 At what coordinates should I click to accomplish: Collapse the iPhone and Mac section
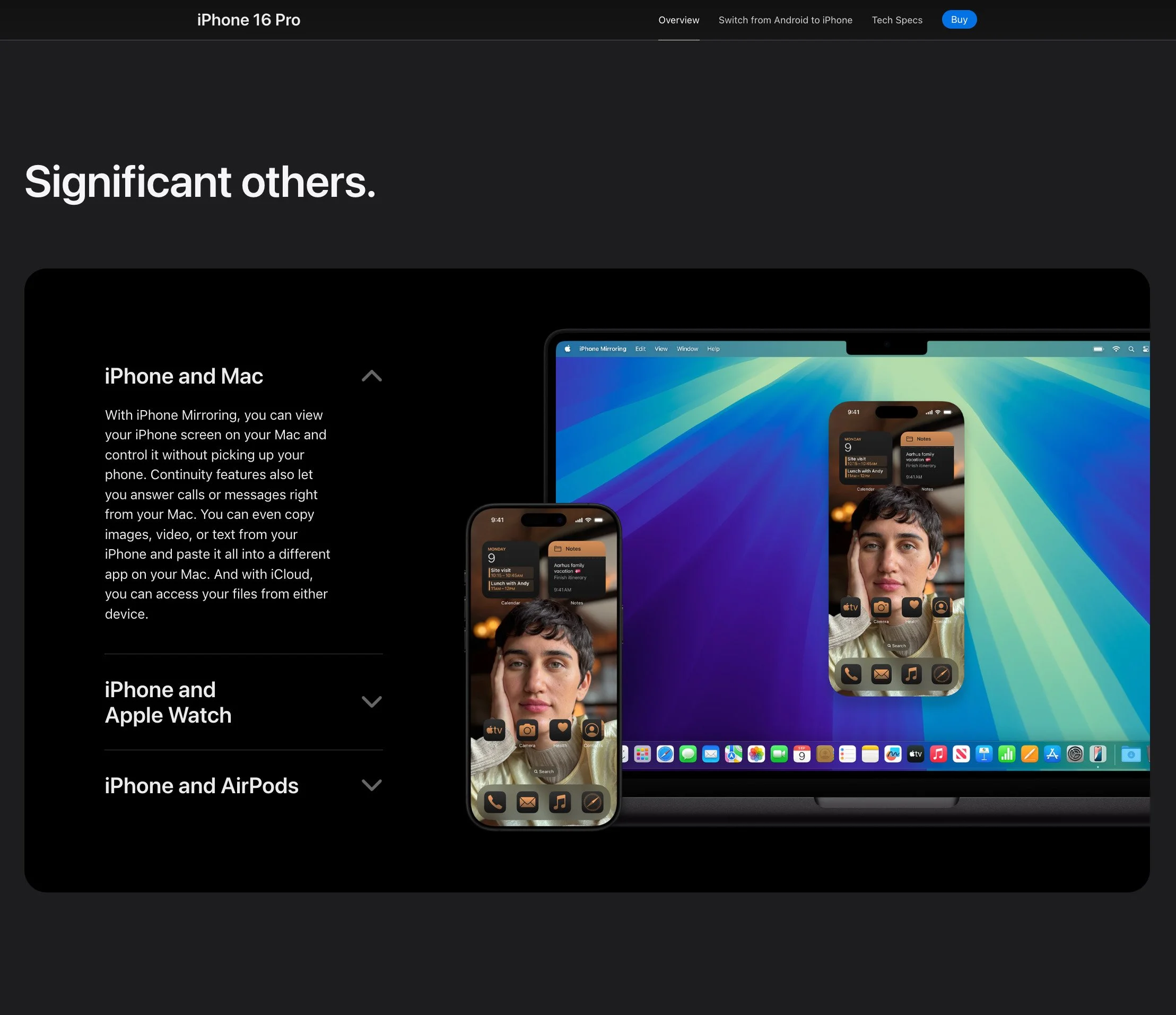click(372, 376)
